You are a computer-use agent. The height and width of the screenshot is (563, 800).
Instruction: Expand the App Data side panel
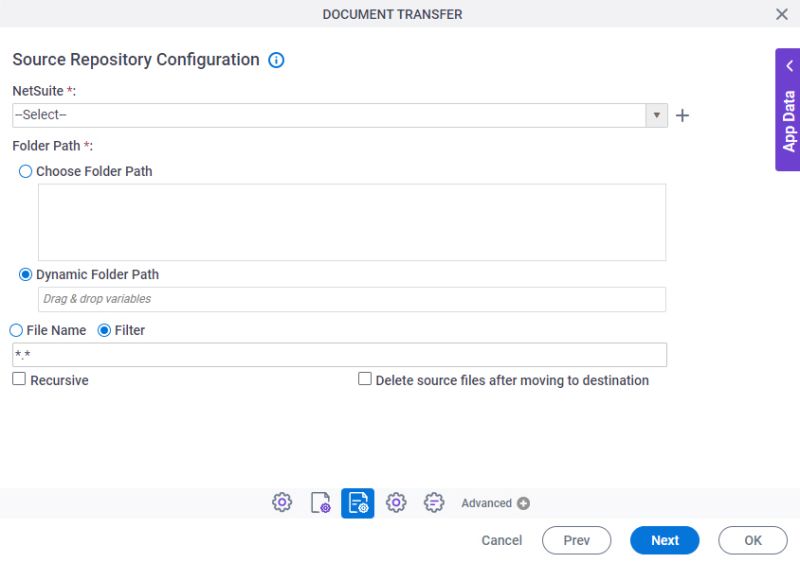pos(788,110)
